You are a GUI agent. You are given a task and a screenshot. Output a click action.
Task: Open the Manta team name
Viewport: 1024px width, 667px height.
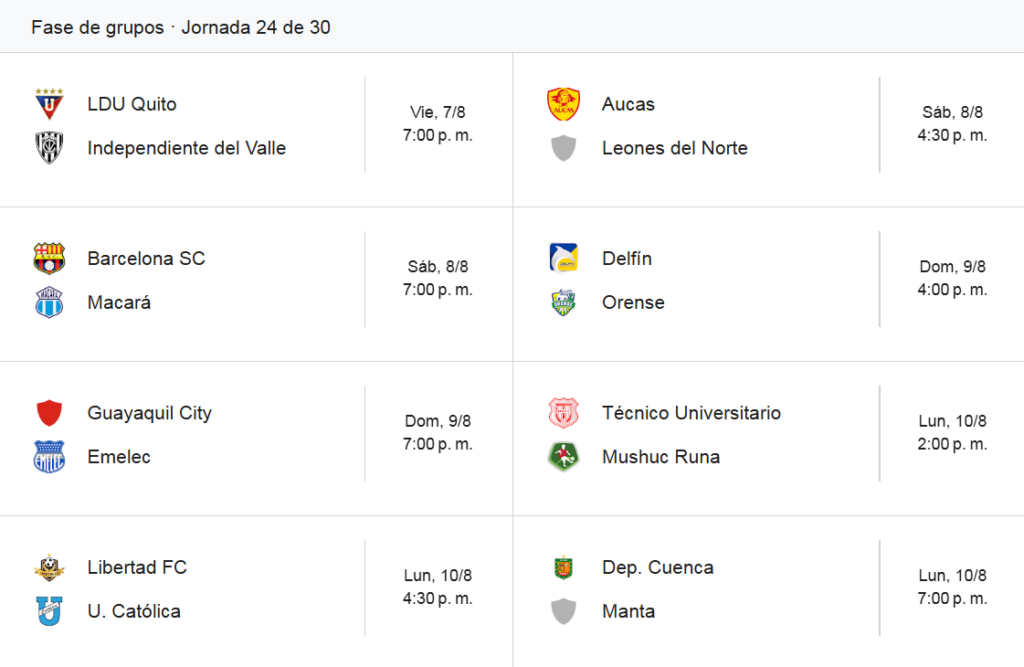coord(628,611)
